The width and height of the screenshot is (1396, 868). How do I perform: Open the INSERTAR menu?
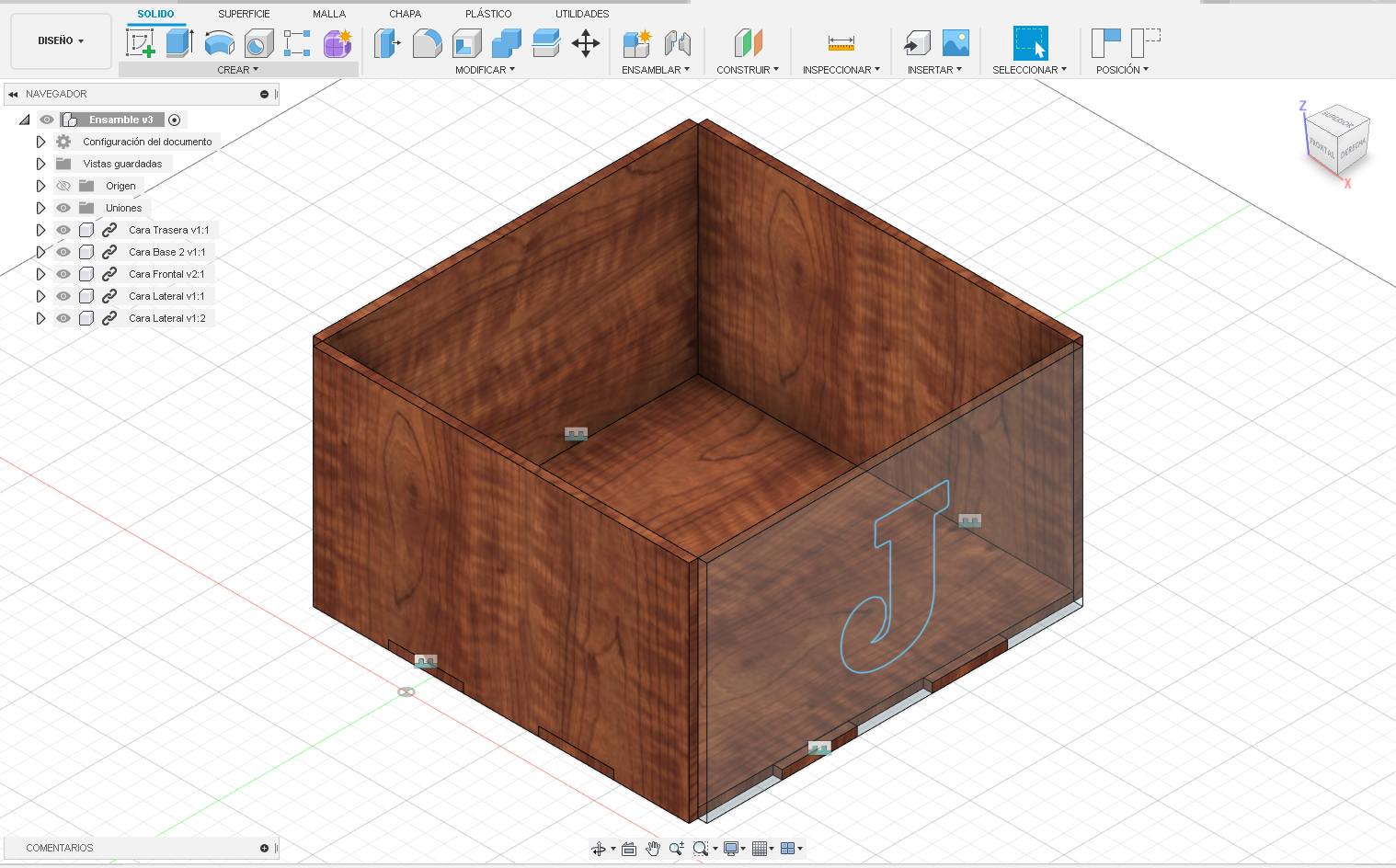click(x=935, y=70)
